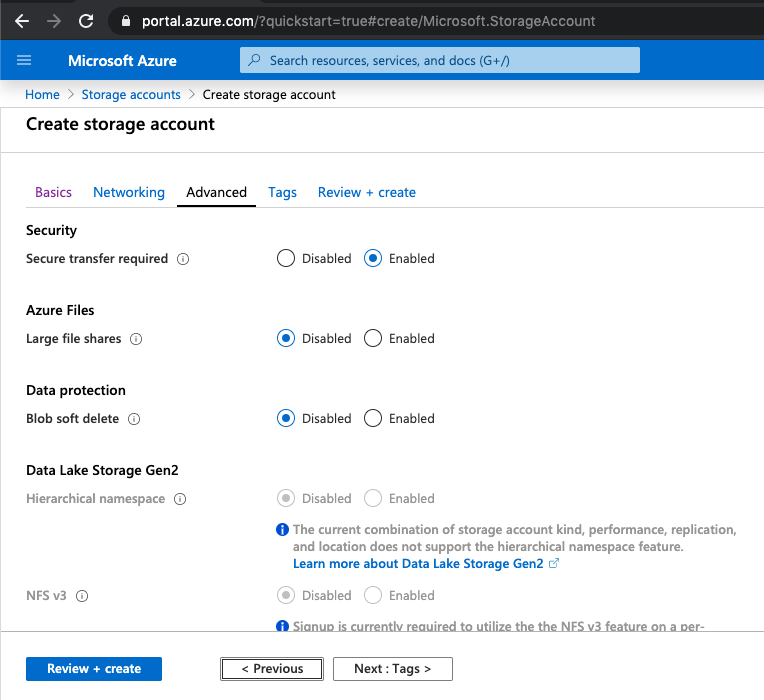Show info for NFS v3
Viewport: 764px width, 700px height.
82,596
